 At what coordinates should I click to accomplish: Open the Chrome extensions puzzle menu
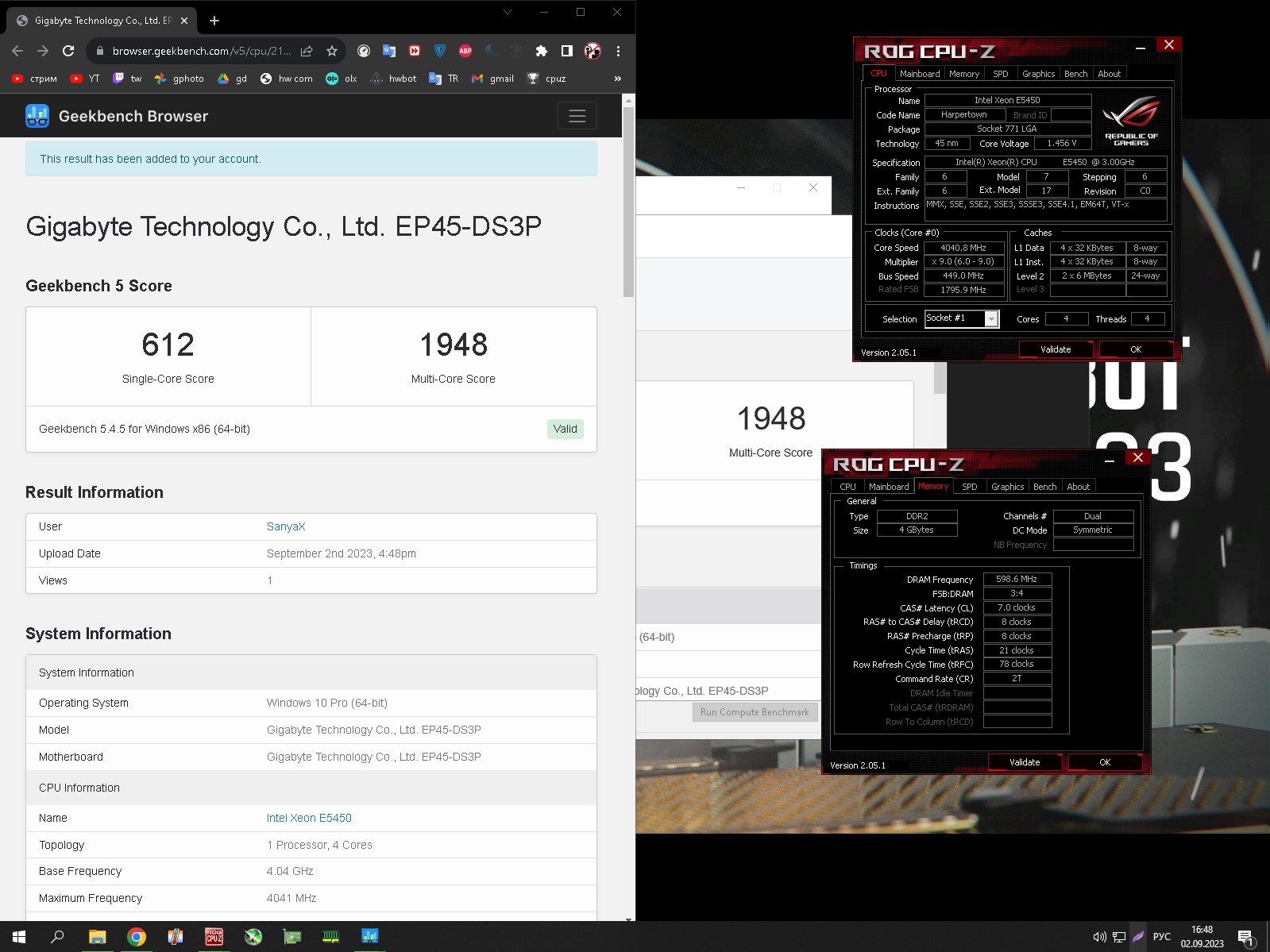point(542,51)
